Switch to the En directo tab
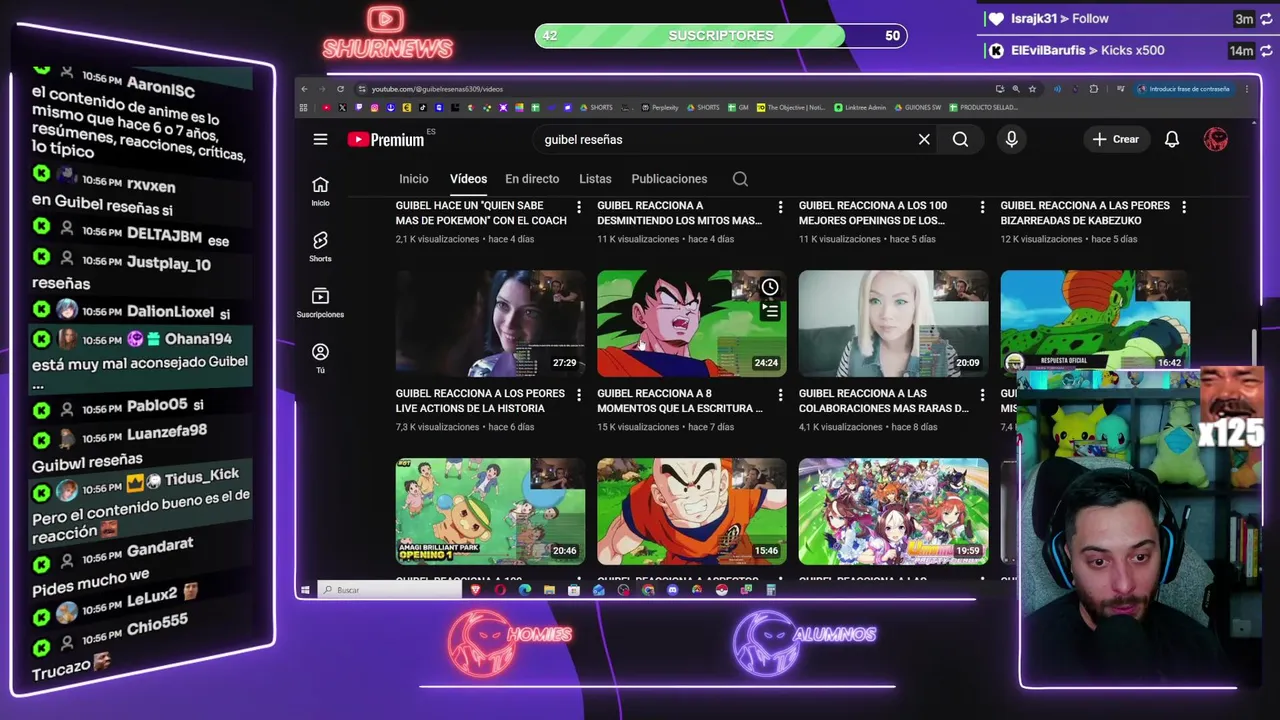 pos(532,179)
